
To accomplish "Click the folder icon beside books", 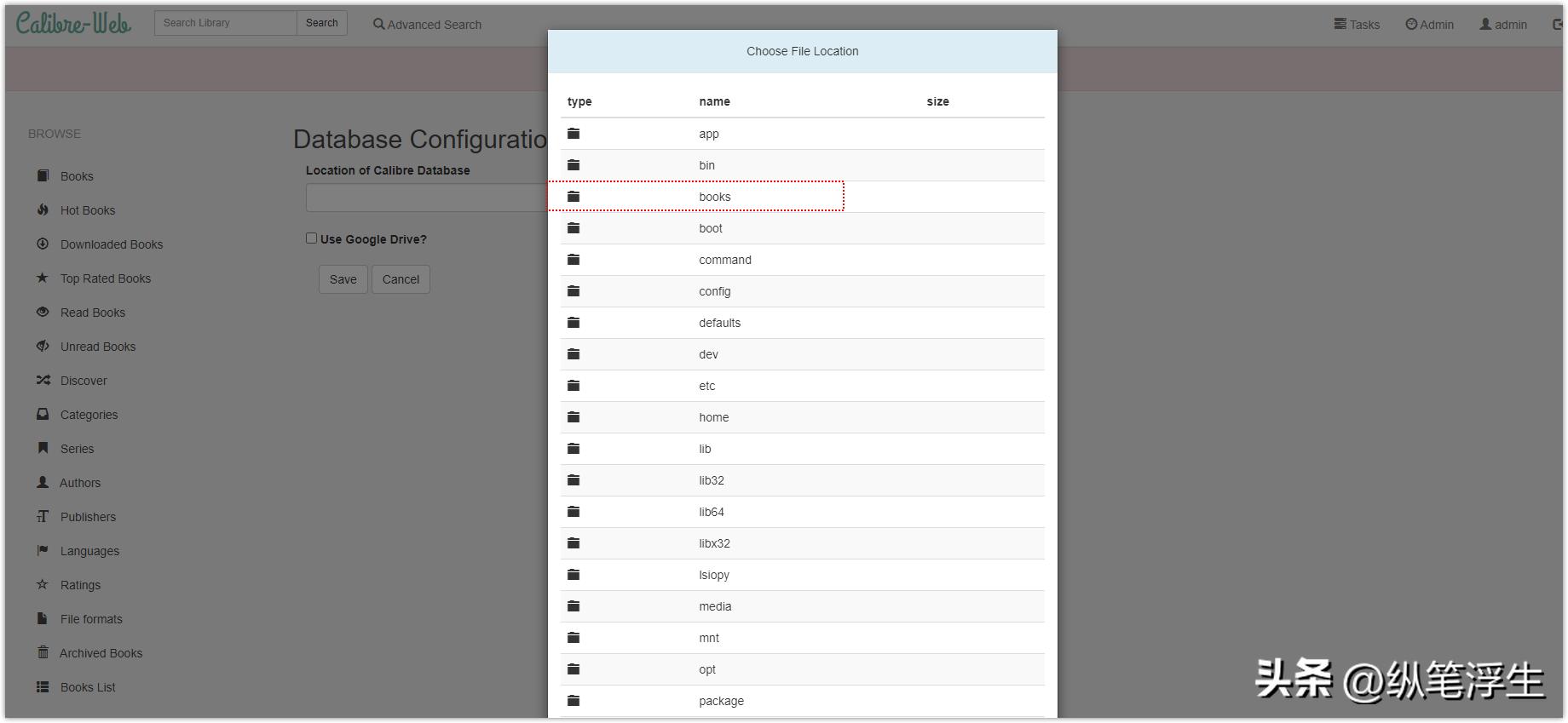I will pyautogui.click(x=574, y=197).
